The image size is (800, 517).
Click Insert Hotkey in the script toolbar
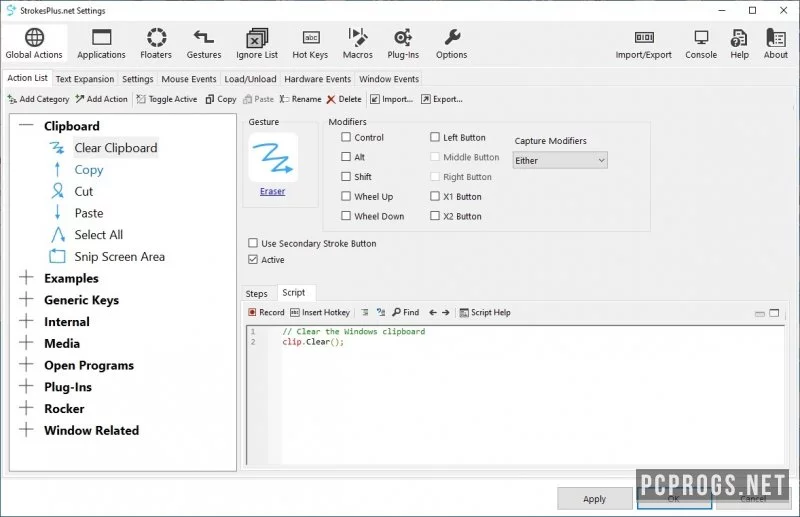click(320, 312)
